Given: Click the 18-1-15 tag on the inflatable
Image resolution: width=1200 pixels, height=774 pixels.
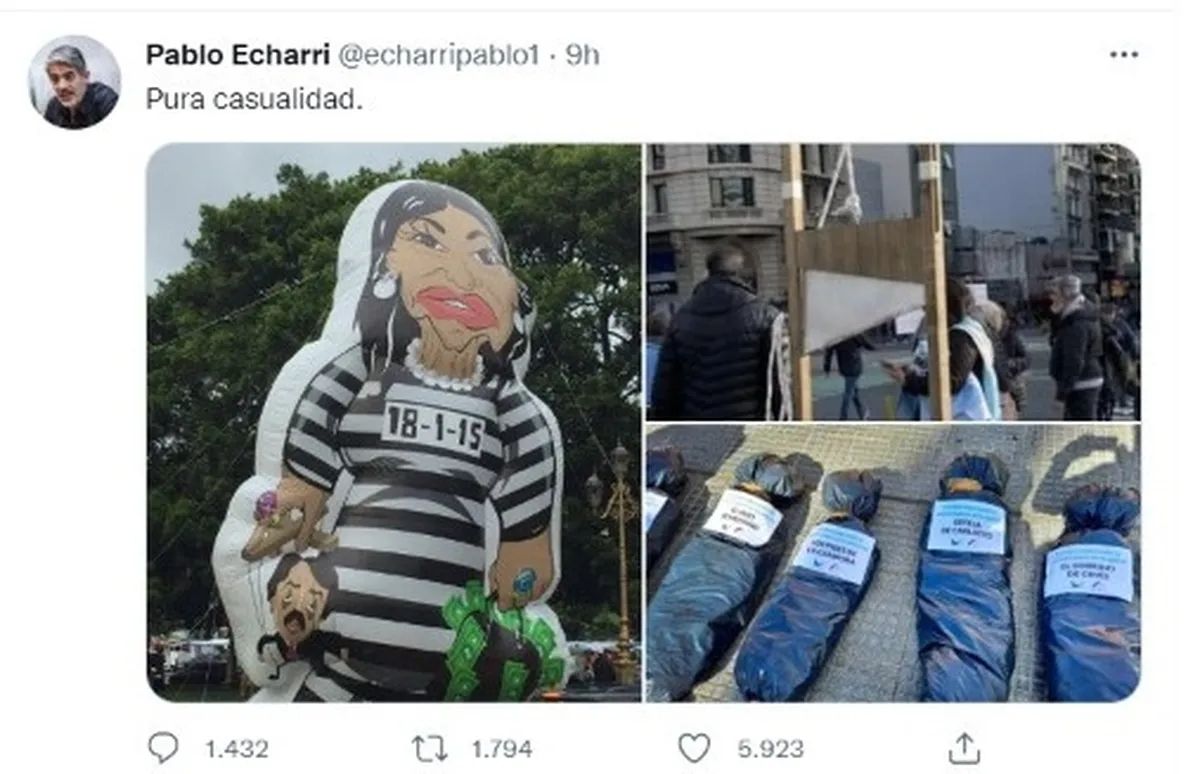Looking at the screenshot, I should 434,428.
